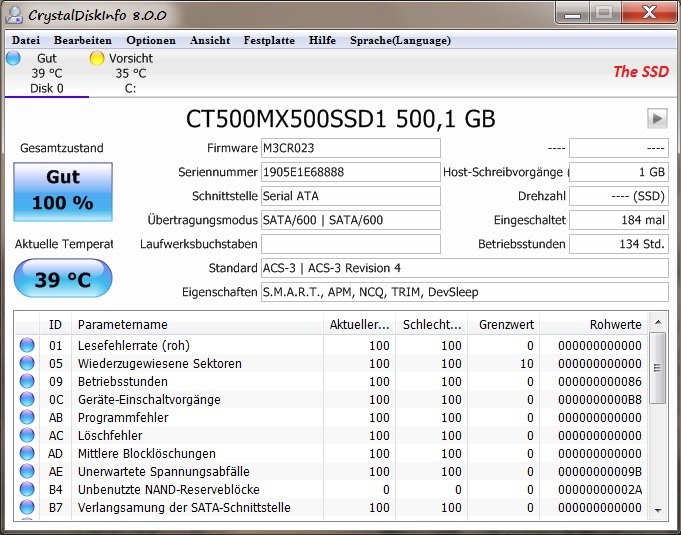
Task: Go to next disk with arrow button
Action: point(658,118)
